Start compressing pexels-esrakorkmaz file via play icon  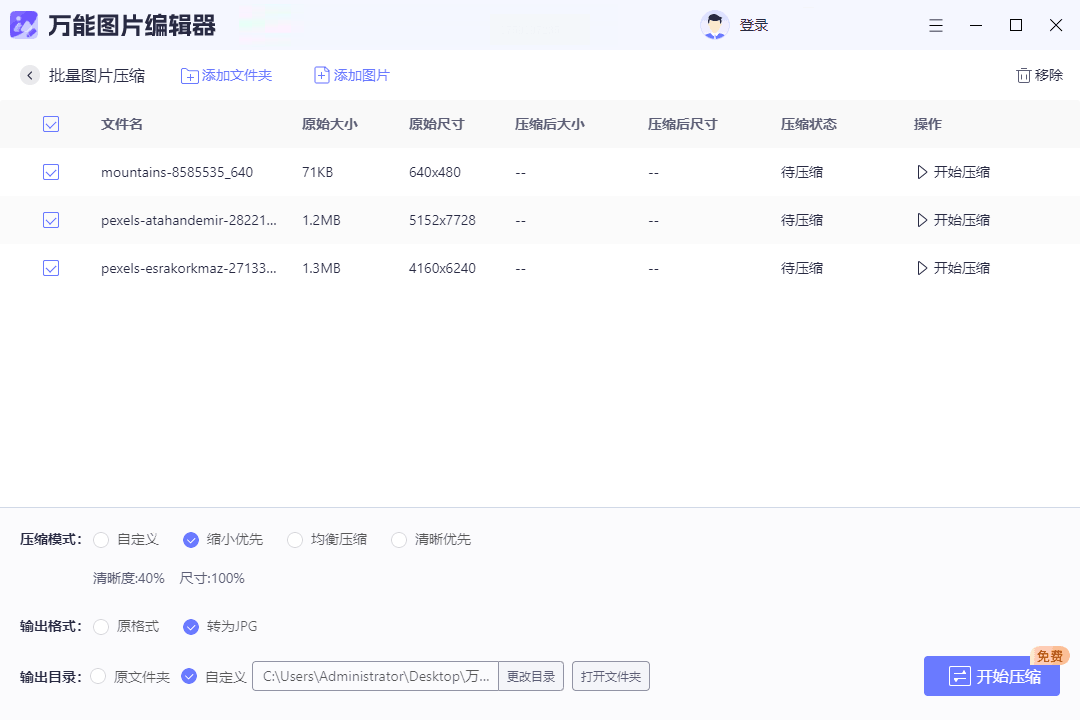pyautogui.click(x=922, y=268)
